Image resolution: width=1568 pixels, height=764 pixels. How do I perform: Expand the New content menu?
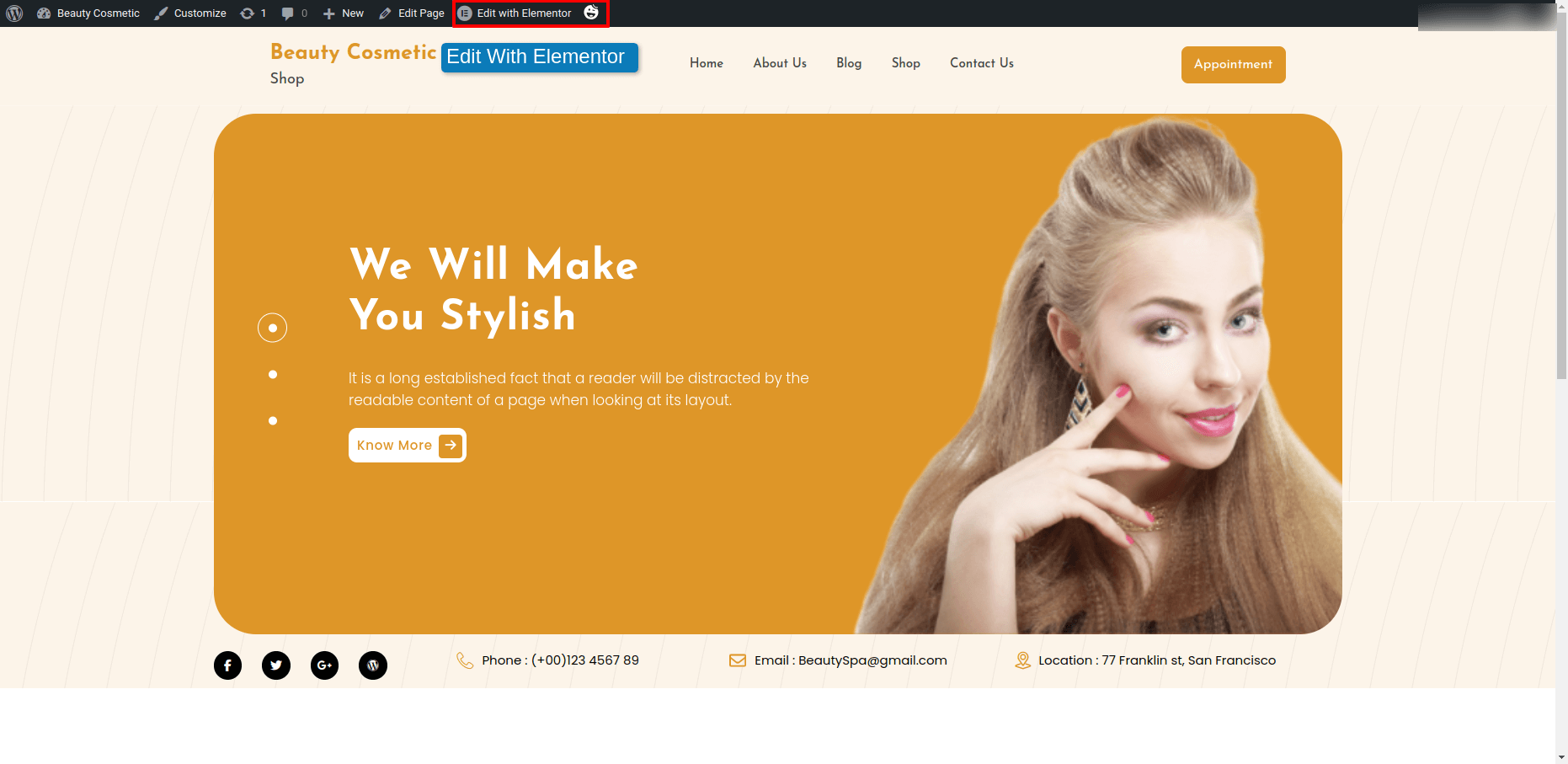click(344, 13)
